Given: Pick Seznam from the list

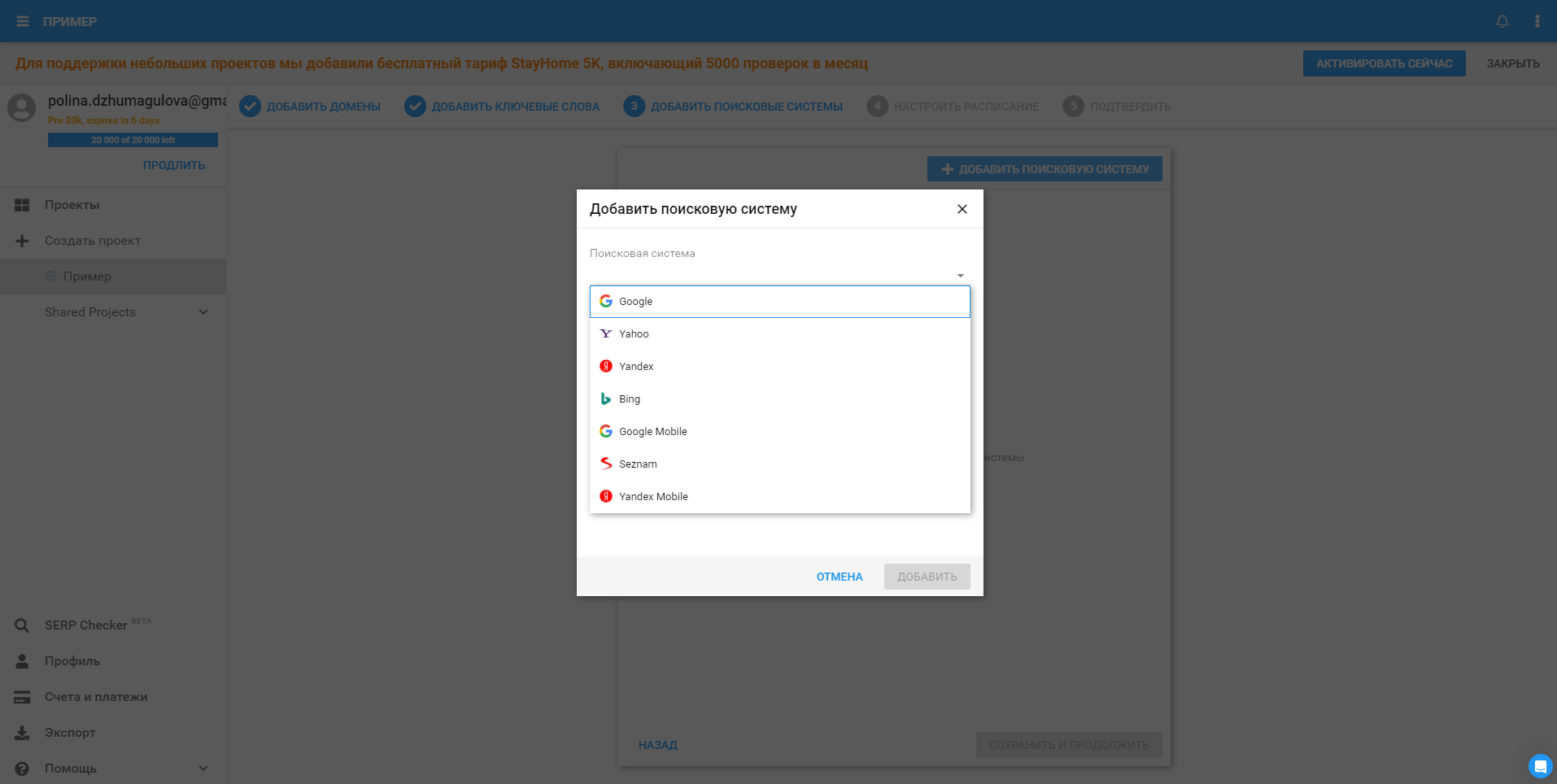Looking at the screenshot, I should click(780, 464).
